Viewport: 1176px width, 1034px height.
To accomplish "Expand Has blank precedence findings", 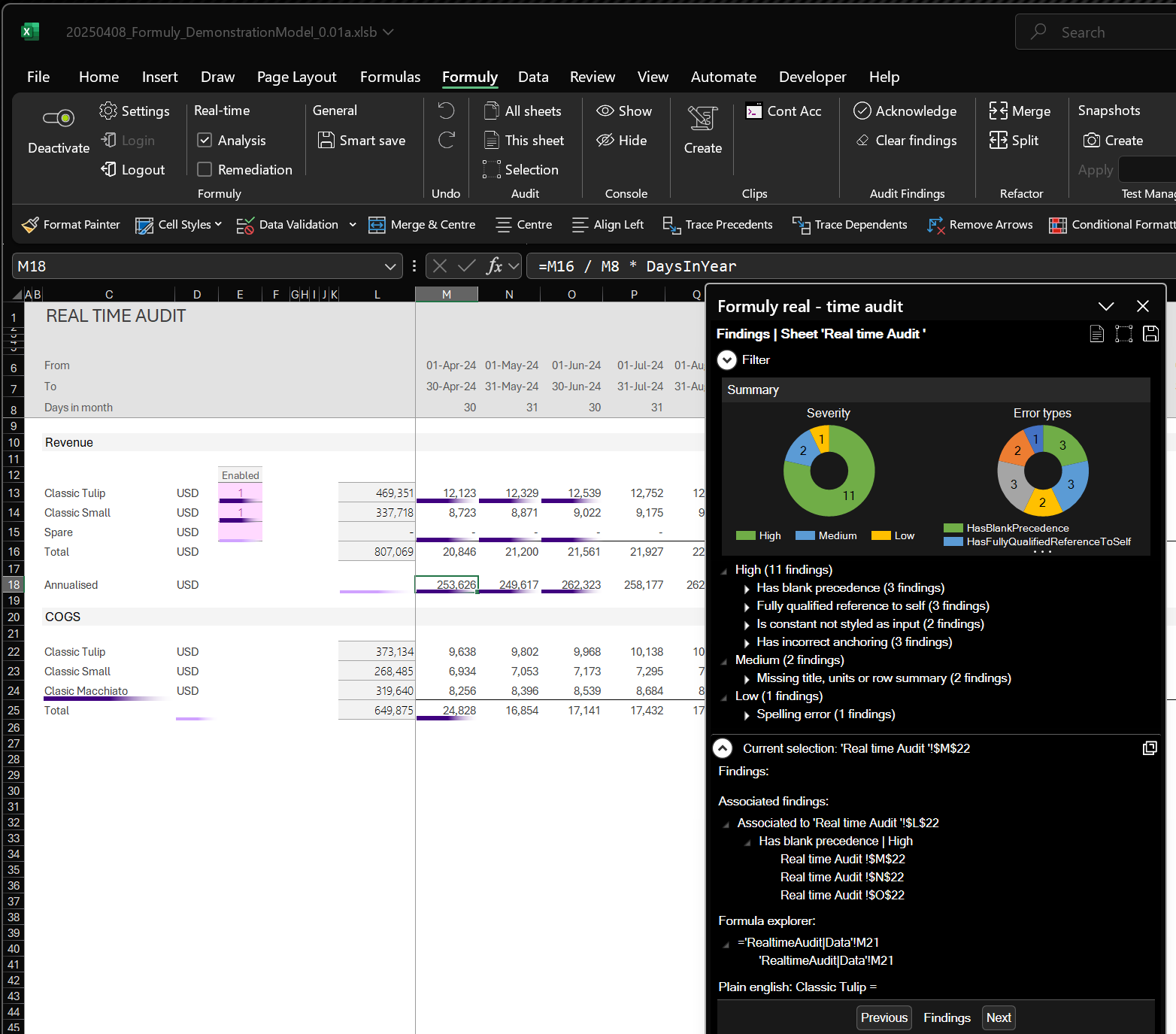I will [x=747, y=588].
